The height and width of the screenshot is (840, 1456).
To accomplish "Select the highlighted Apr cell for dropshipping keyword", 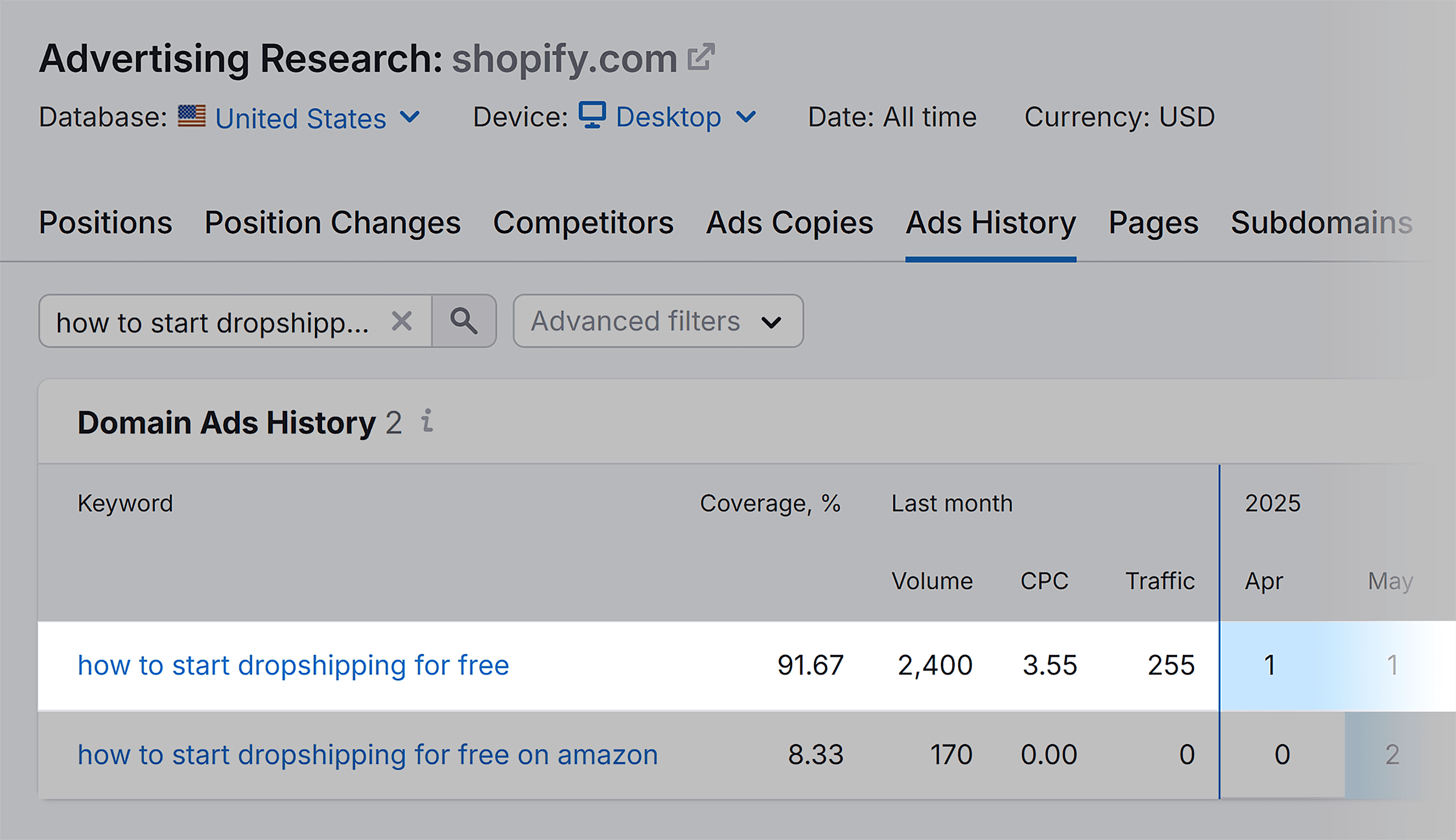I will [x=1268, y=665].
